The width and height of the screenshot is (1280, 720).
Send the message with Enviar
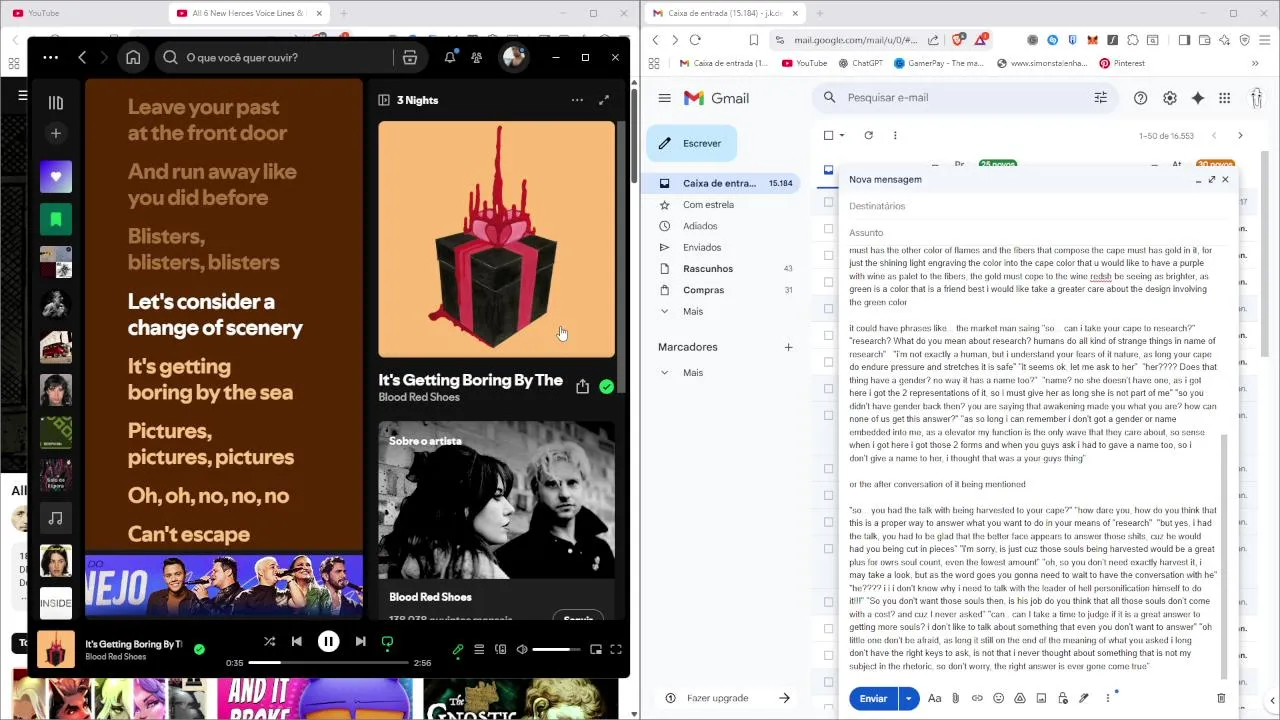(x=873, y=698)
